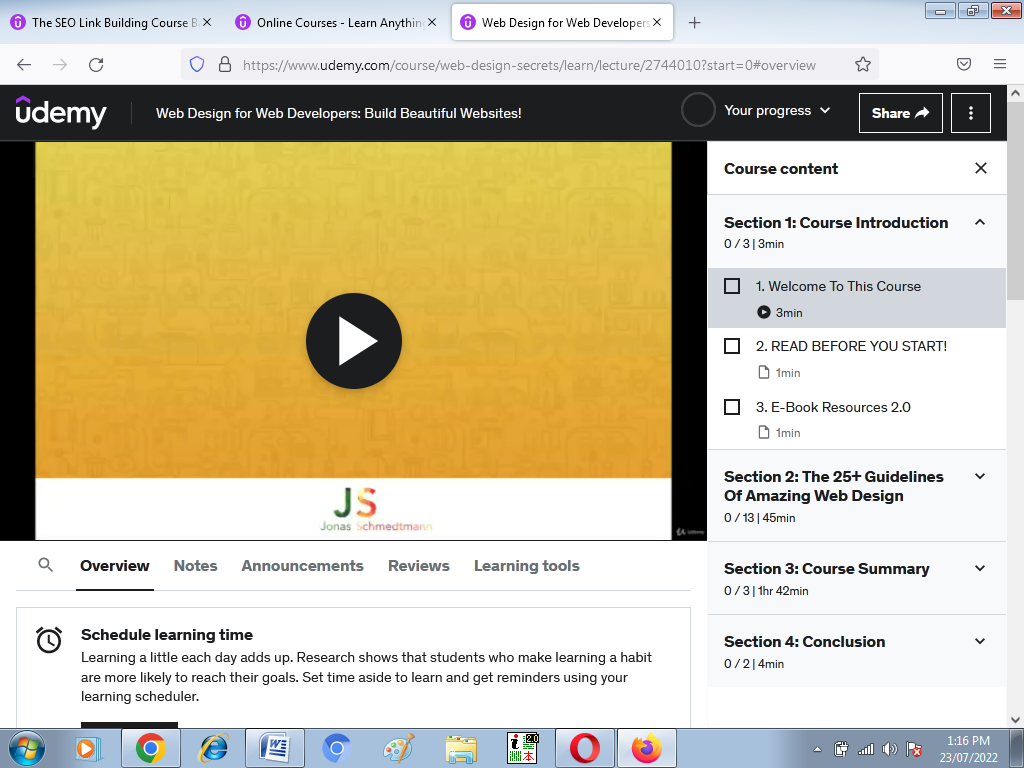This screenshot has width=1024, height=768.
Task: Click the URL address bar
Action: (x=529, y=65)
